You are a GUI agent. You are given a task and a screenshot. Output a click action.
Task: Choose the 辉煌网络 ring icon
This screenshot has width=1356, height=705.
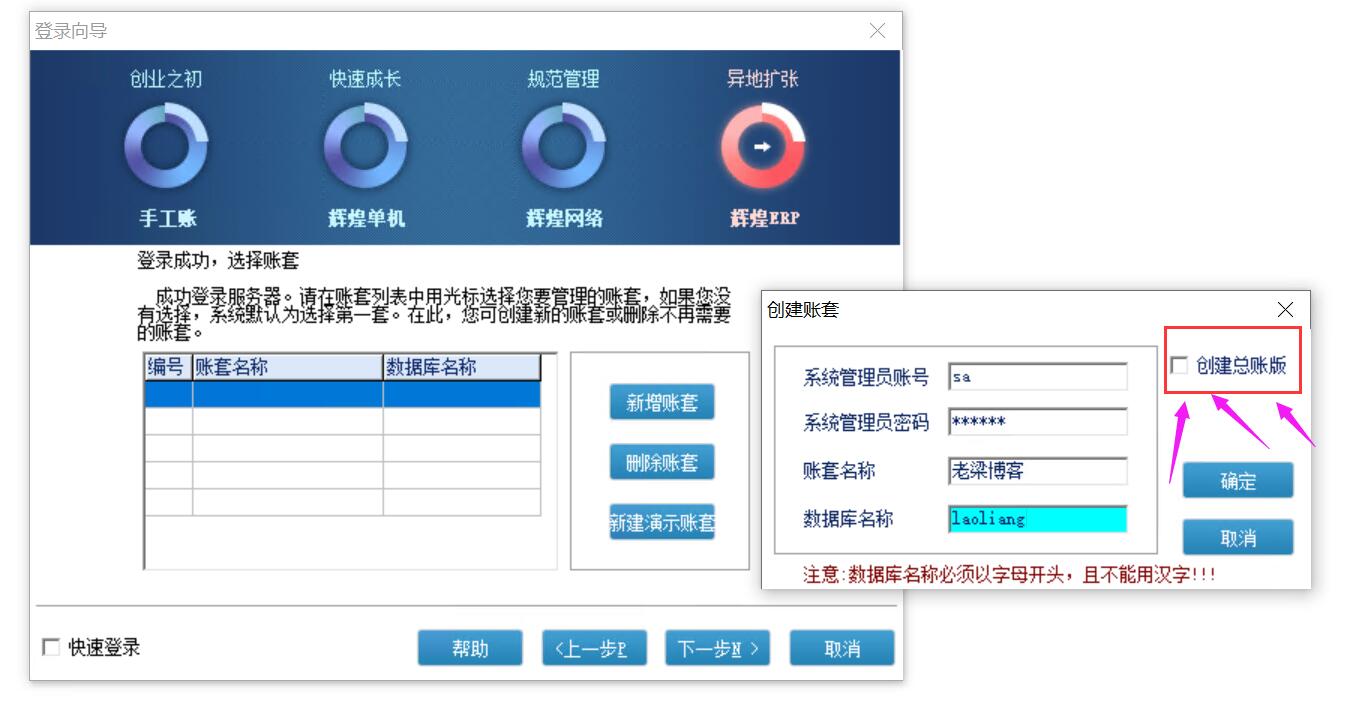coord(563,148)
